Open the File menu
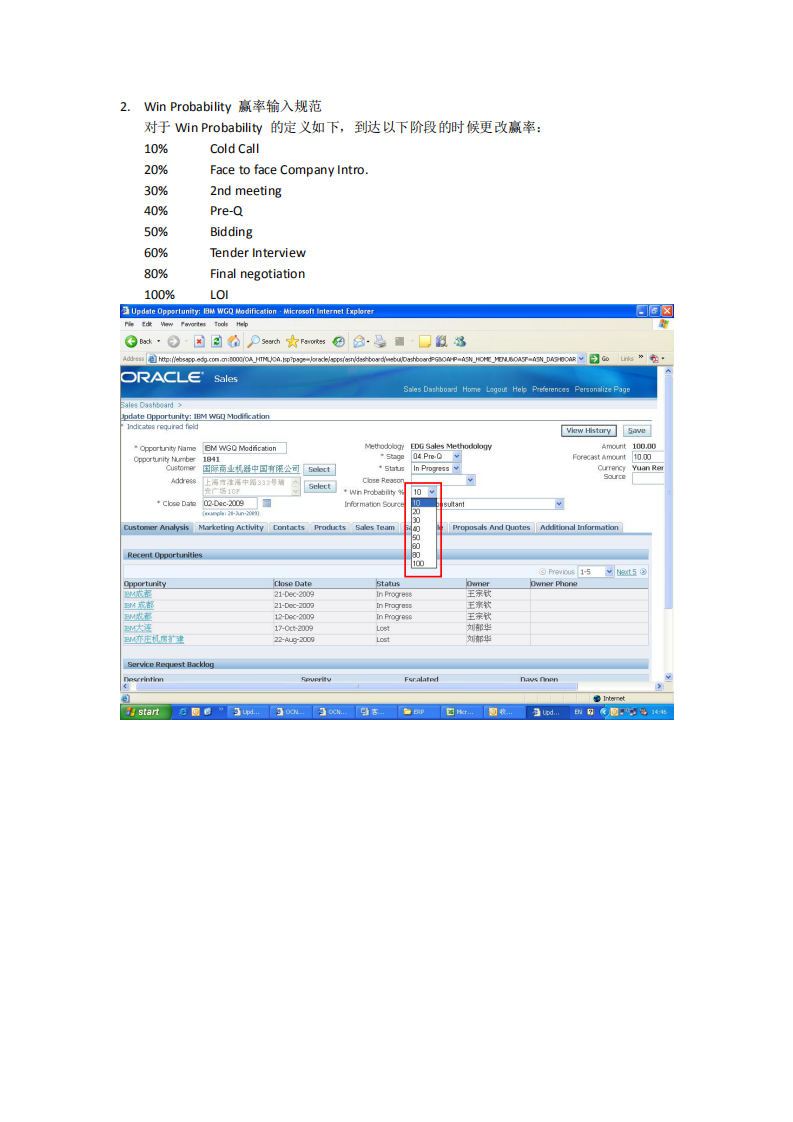The width and height of the screenshot is (793, 1122). click(130, 324)
